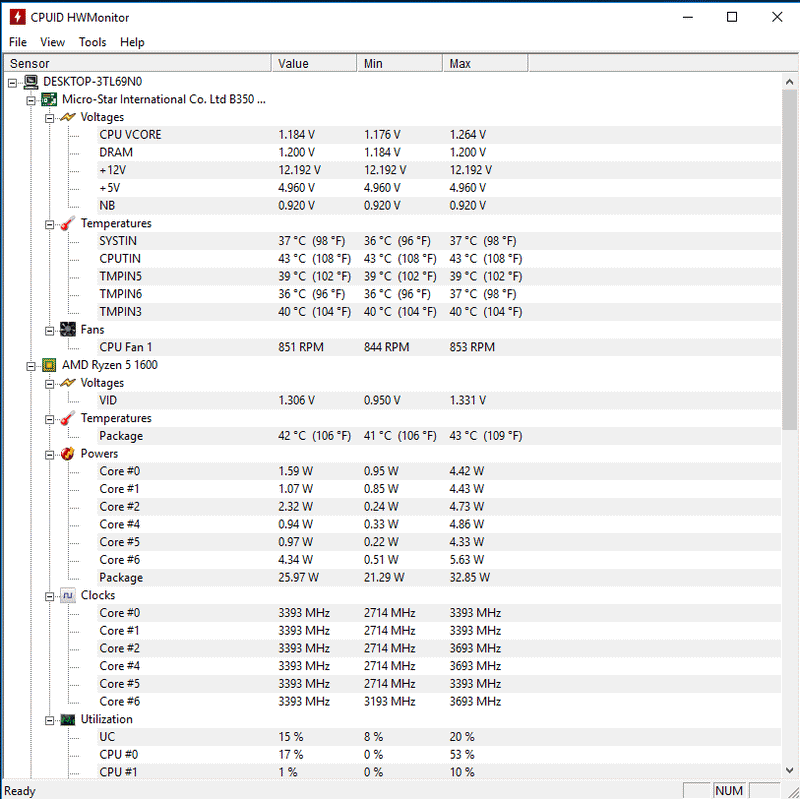Open the Tools menu
The image size is (800, 799).
coord(92,42)
